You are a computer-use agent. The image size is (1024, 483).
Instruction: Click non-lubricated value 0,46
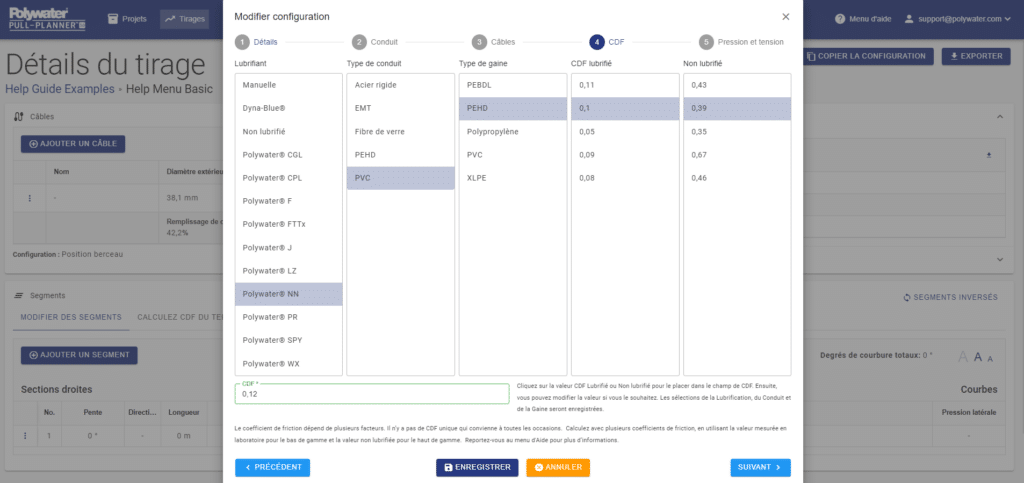click(737, 178)
